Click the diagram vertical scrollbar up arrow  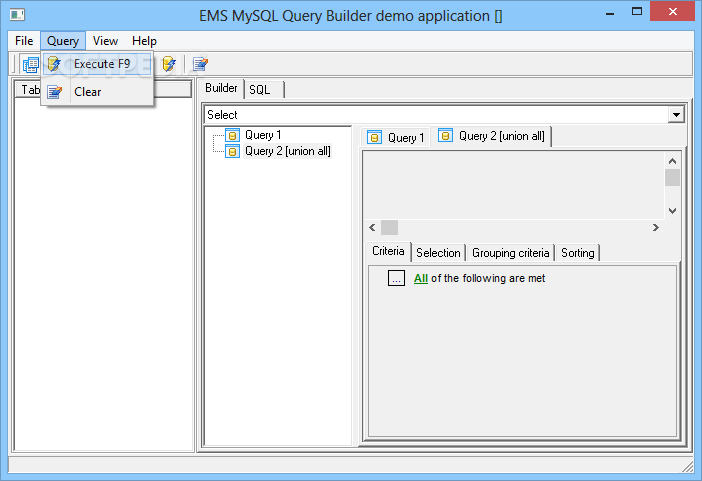[672, 161]
